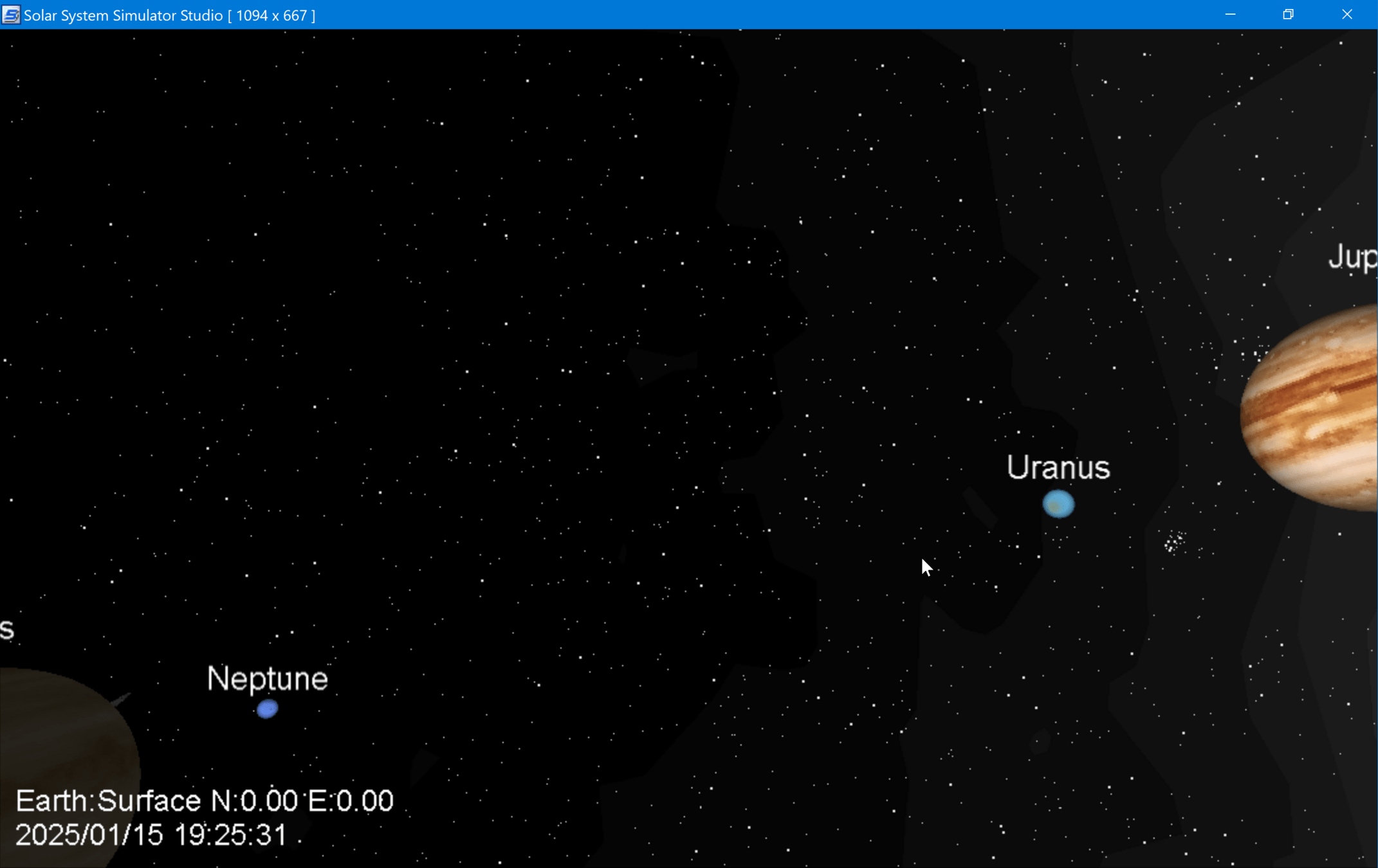Select the Uranus planet disc

coord(1058,503)
